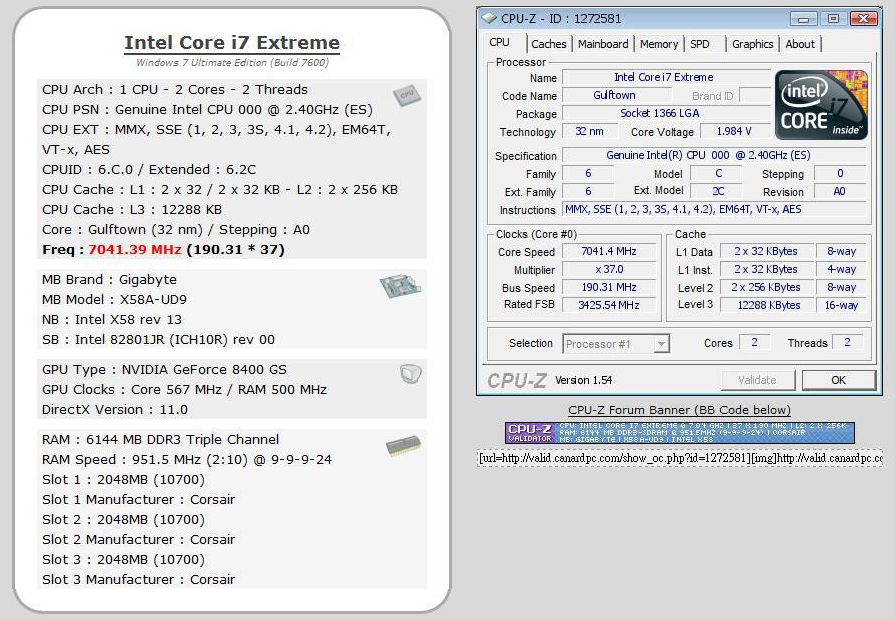Open the Processor #1 selection dropdown
Image resolution: width=895 pixels, height=620 pixels.
click(x=616, y=343)
